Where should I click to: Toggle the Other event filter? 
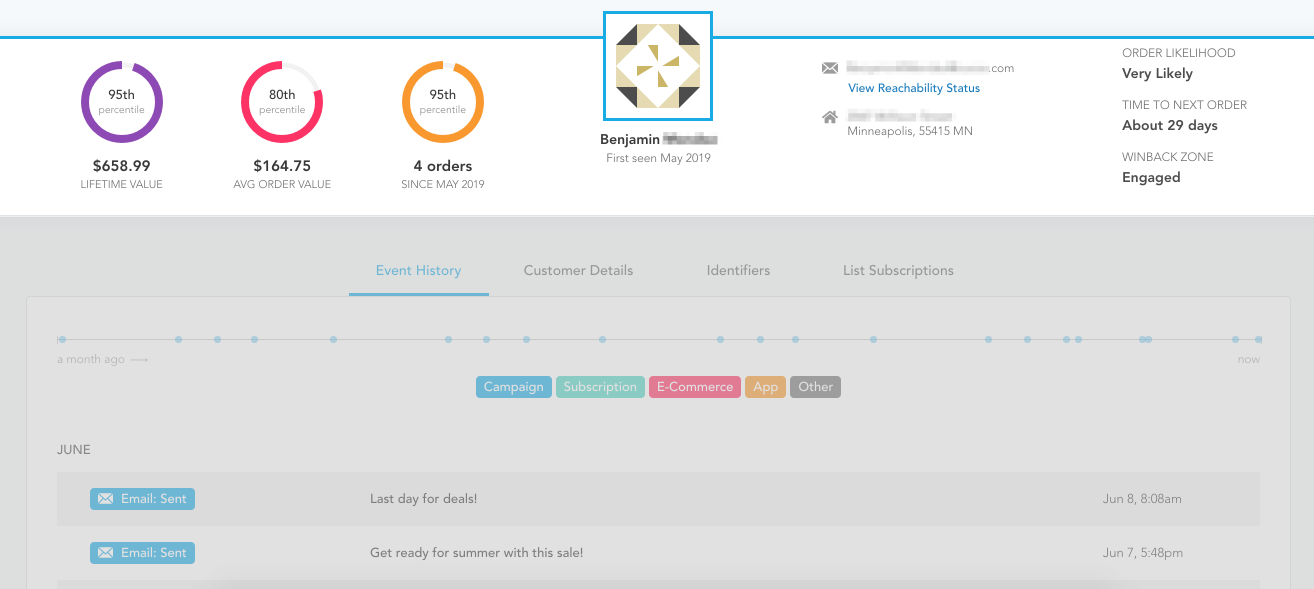point(816,387)
